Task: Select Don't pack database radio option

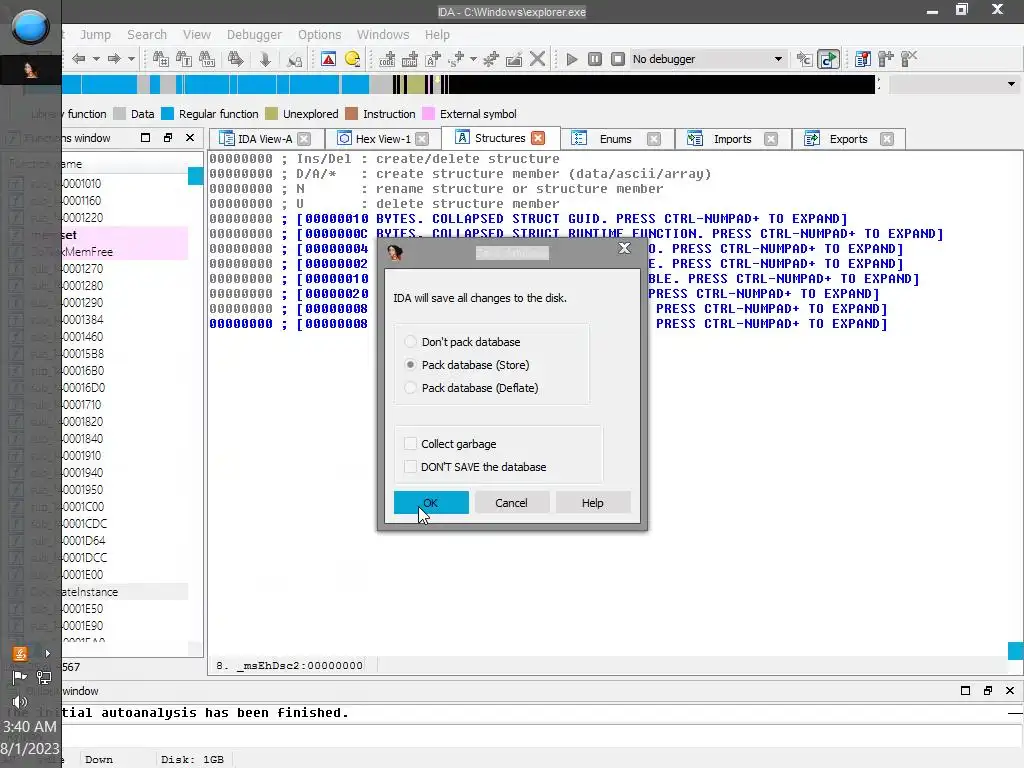Action: click(410, 342)
